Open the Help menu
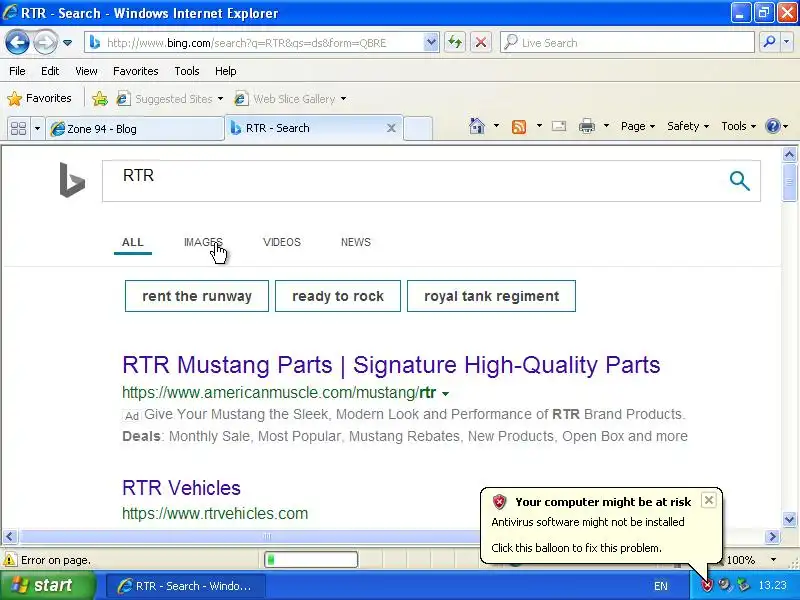 pos(226,71)
